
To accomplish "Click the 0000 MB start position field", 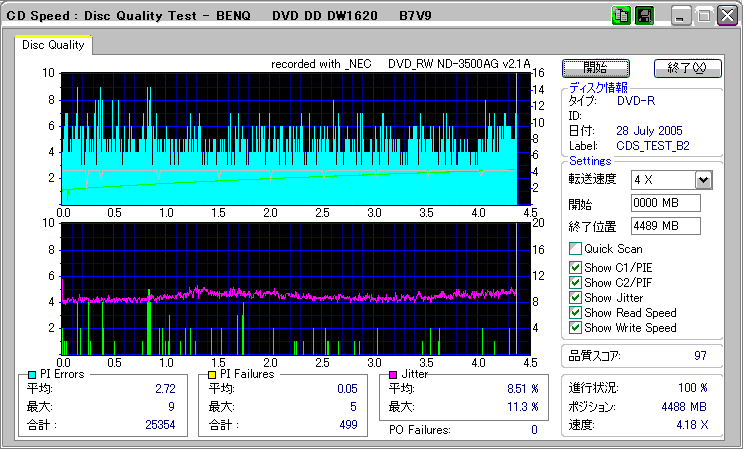I will click(665, 204).
